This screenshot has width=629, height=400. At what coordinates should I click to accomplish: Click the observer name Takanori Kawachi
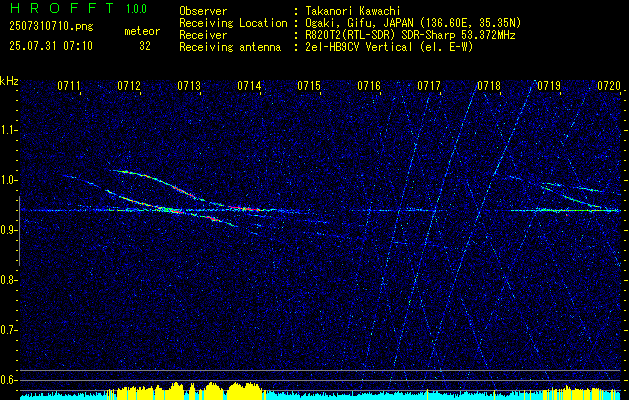[352, 11]
